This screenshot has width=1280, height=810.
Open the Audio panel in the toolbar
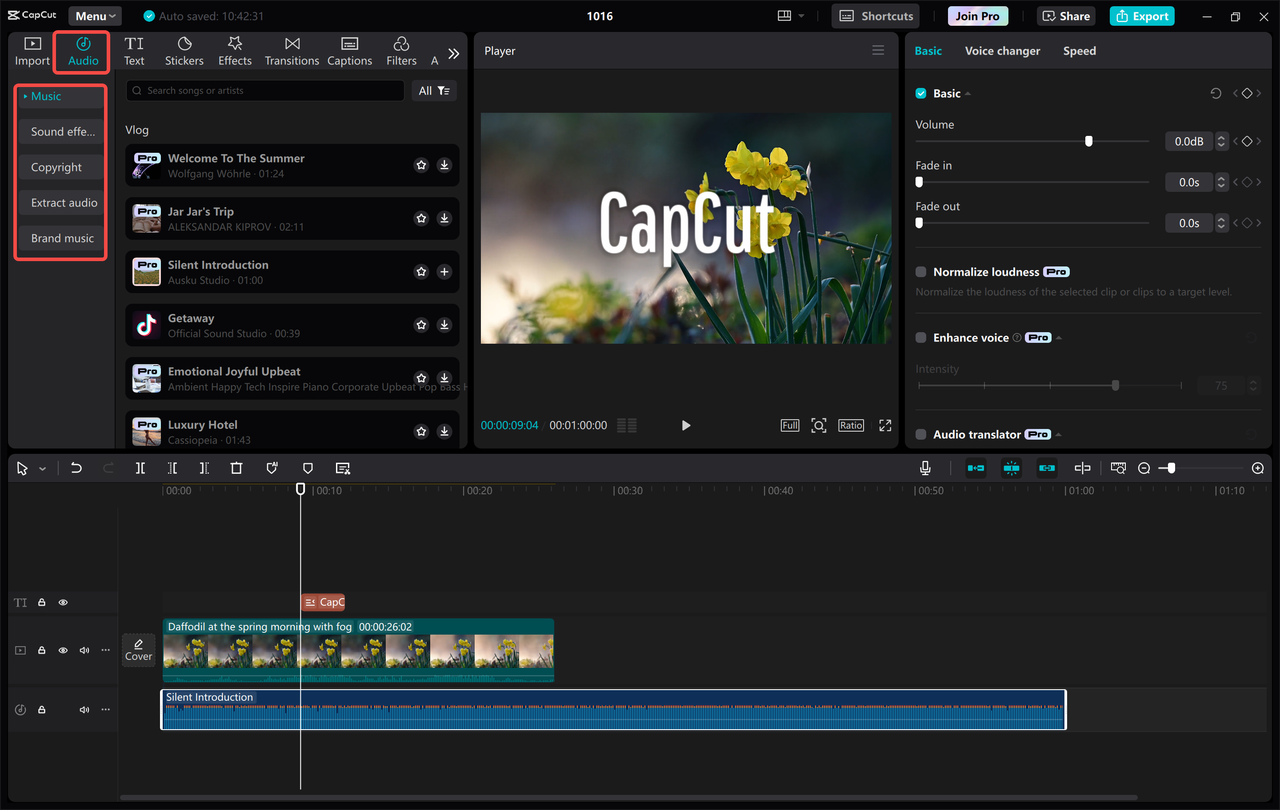coord(81,50)
